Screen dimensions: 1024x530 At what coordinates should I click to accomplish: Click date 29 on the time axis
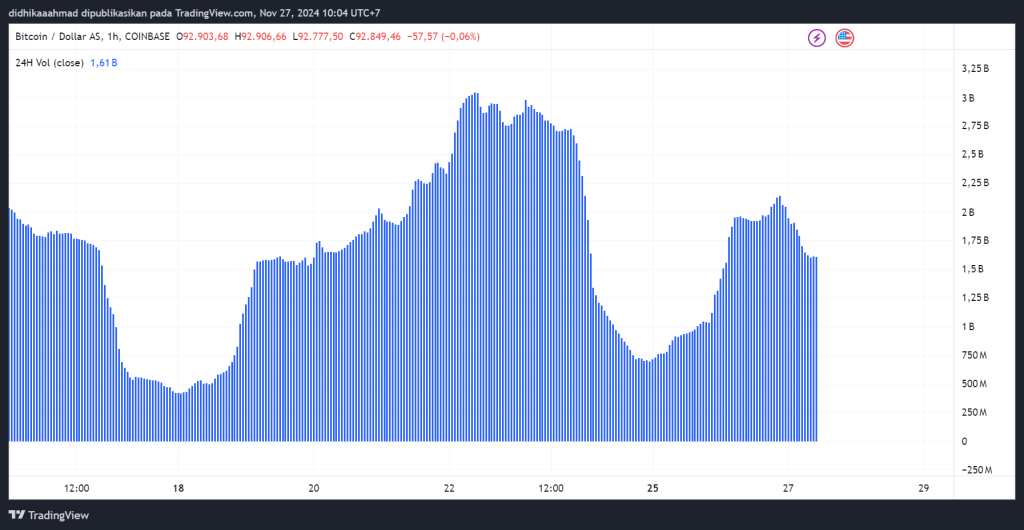pos(923,489)
